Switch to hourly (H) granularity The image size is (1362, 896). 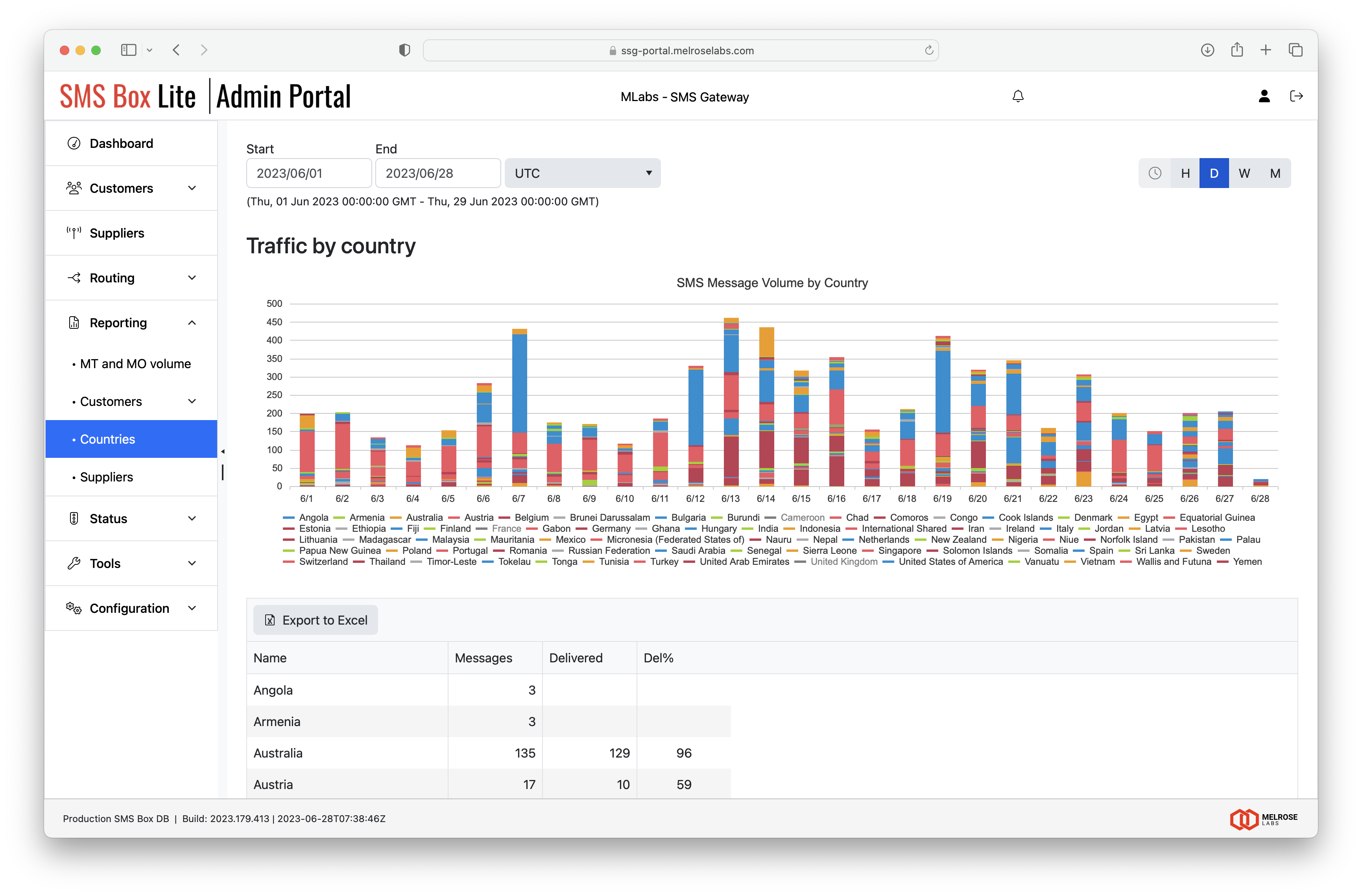coord(1185,173)
